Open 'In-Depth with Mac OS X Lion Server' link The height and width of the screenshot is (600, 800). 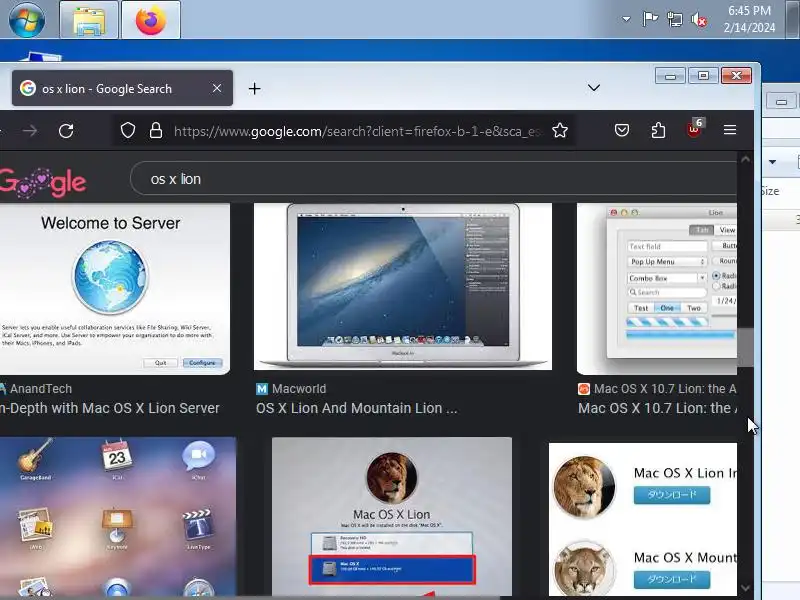click(x=110, y=408)
